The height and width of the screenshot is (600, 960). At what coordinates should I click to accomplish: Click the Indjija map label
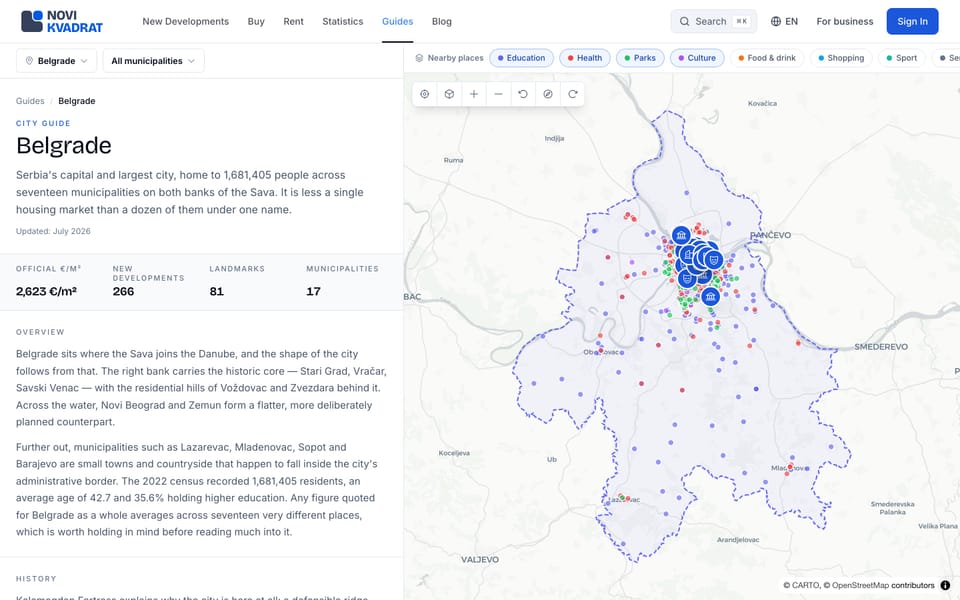pos(555,138)
